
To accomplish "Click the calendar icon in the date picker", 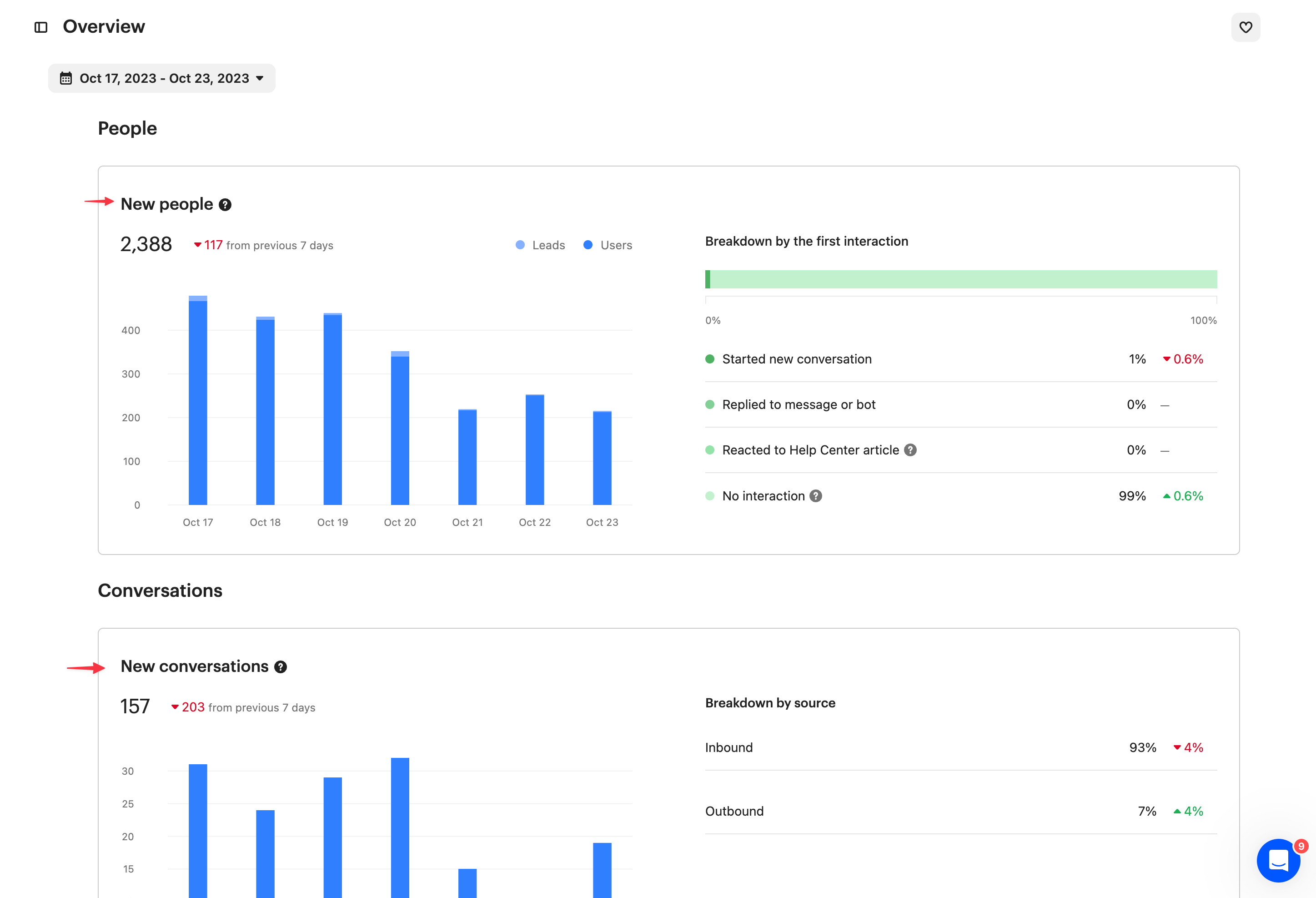I will click(65, 78).
